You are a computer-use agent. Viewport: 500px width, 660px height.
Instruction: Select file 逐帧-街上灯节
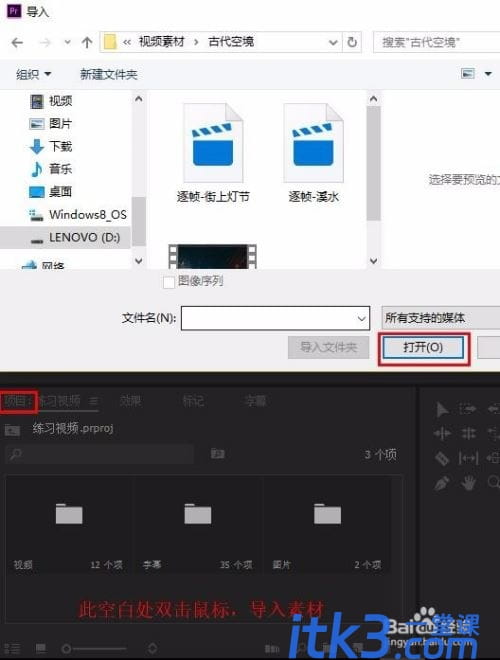[213, 153]
